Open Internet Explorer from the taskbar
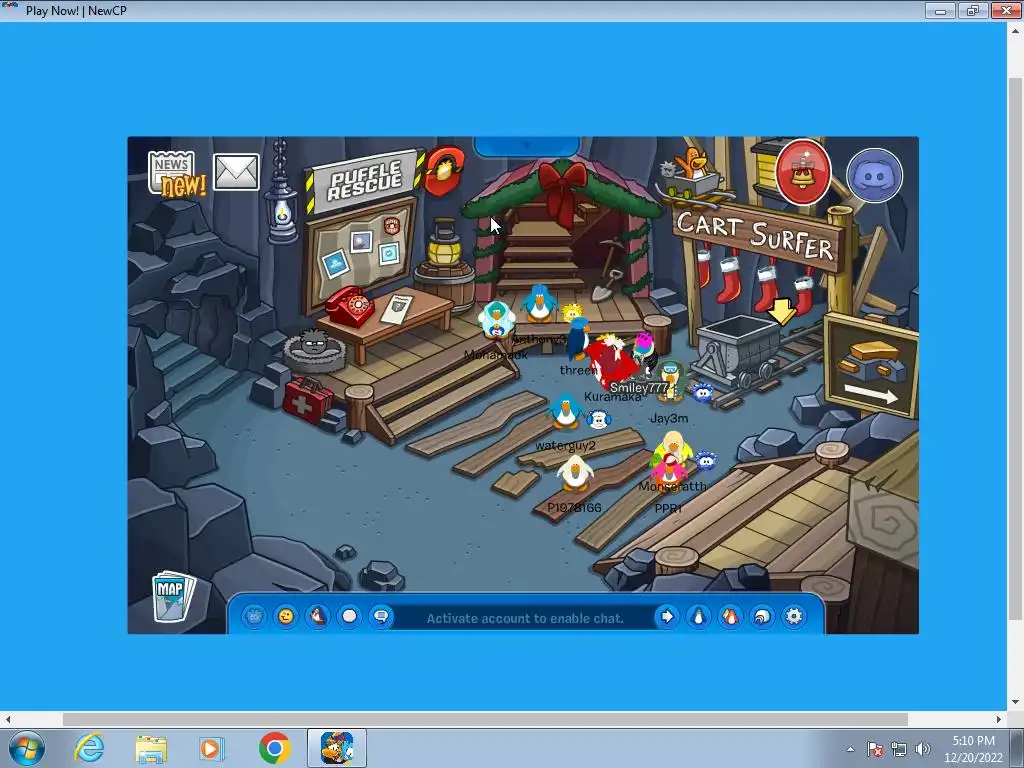 point(89,748)
